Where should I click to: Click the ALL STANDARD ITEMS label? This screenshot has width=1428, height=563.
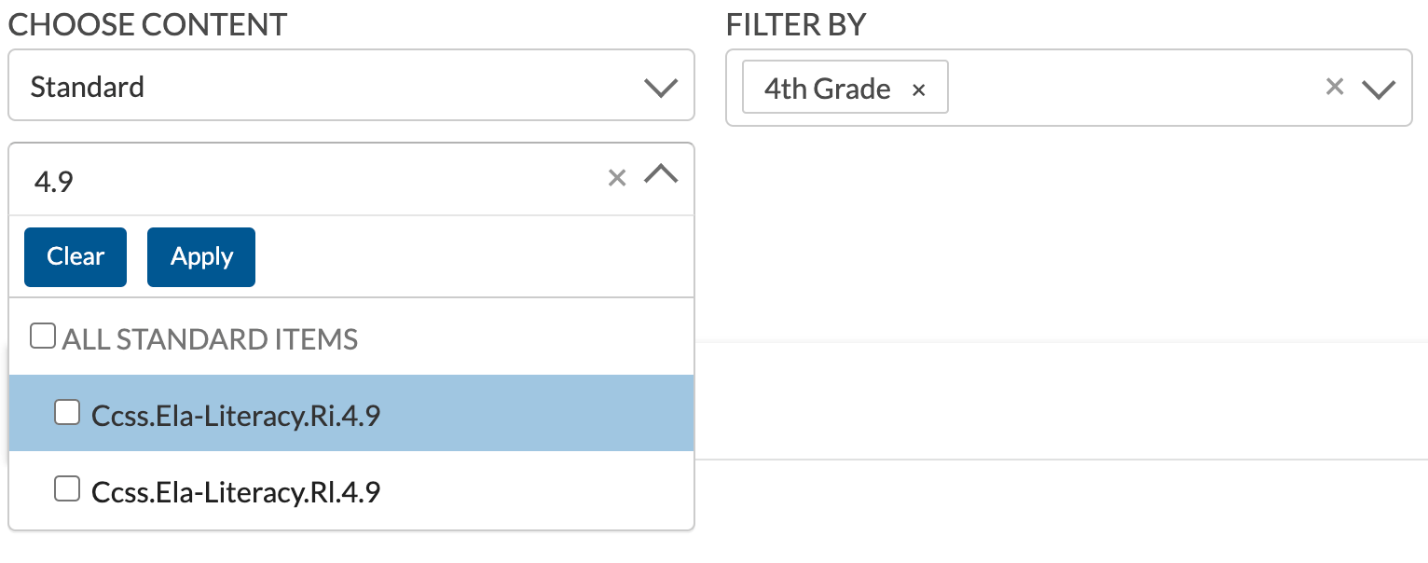[x=210, y=340]
